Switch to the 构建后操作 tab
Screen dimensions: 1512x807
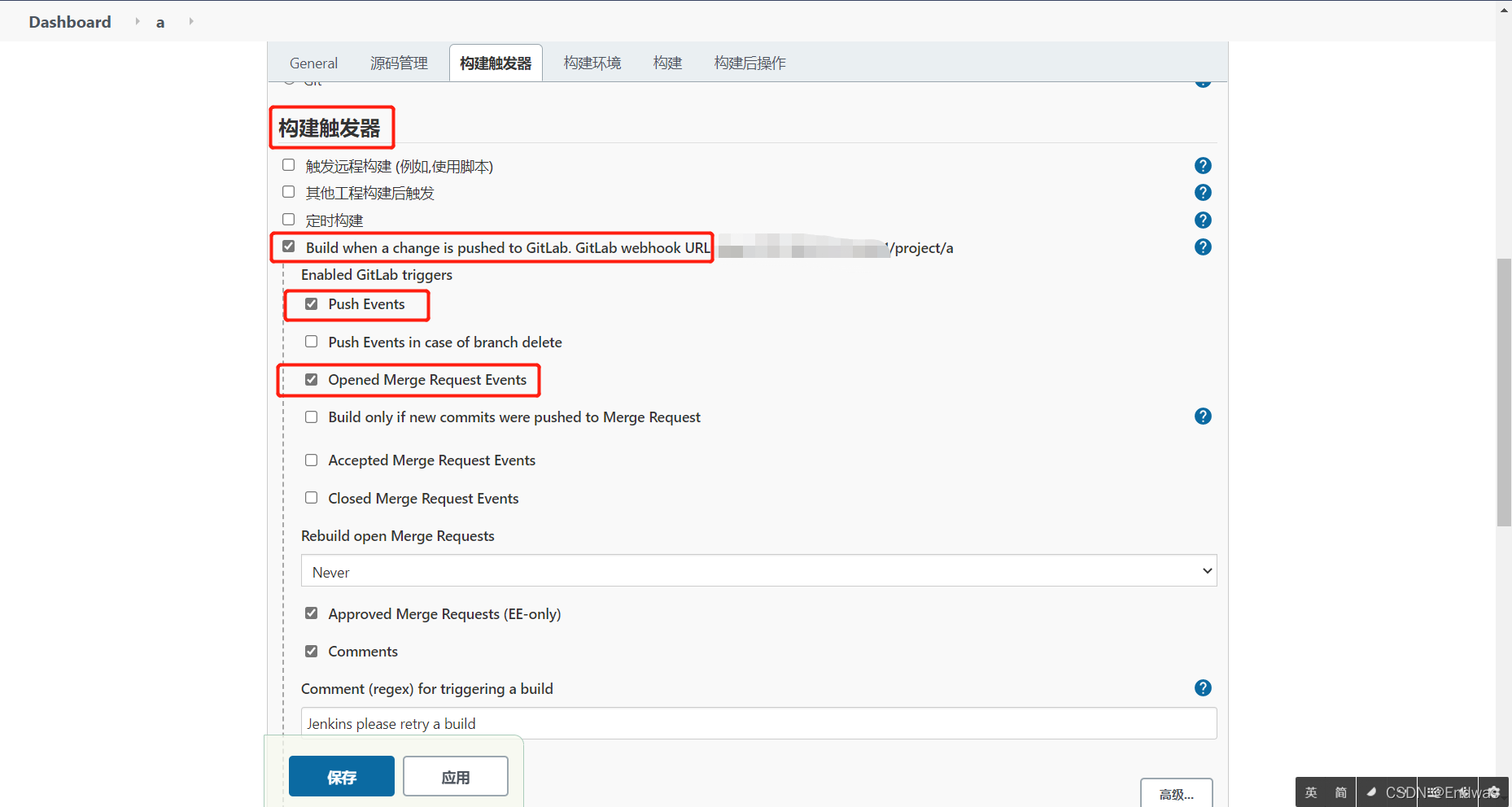[749, 63]
